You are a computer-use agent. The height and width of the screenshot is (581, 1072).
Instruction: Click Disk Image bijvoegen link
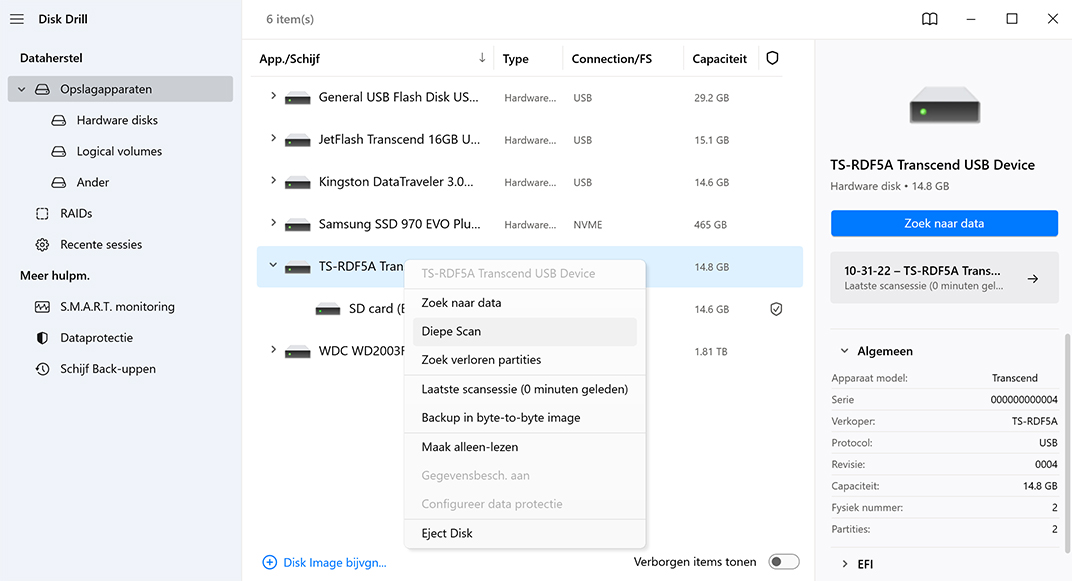click(325, 563)
